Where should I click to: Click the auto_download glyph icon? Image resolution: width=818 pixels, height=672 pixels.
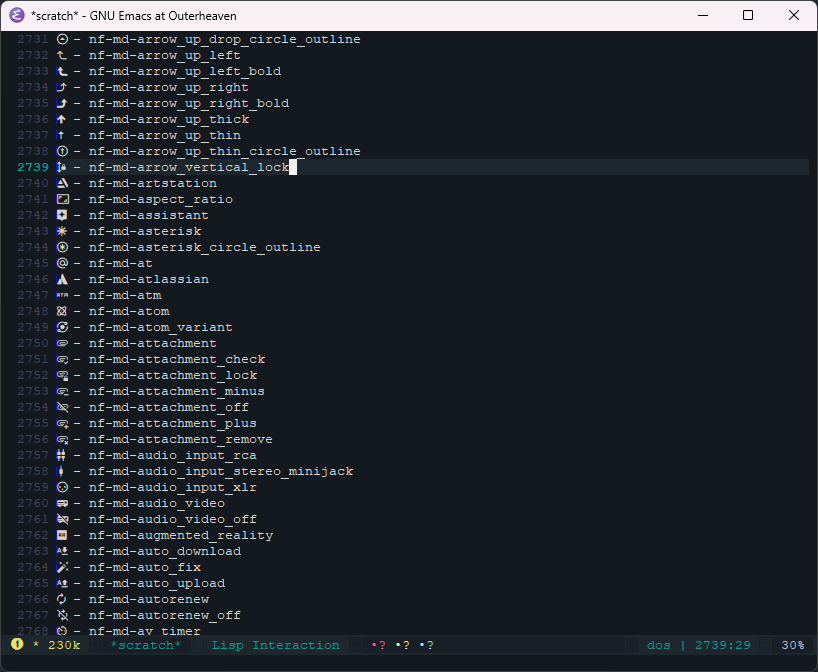(62, 551)
